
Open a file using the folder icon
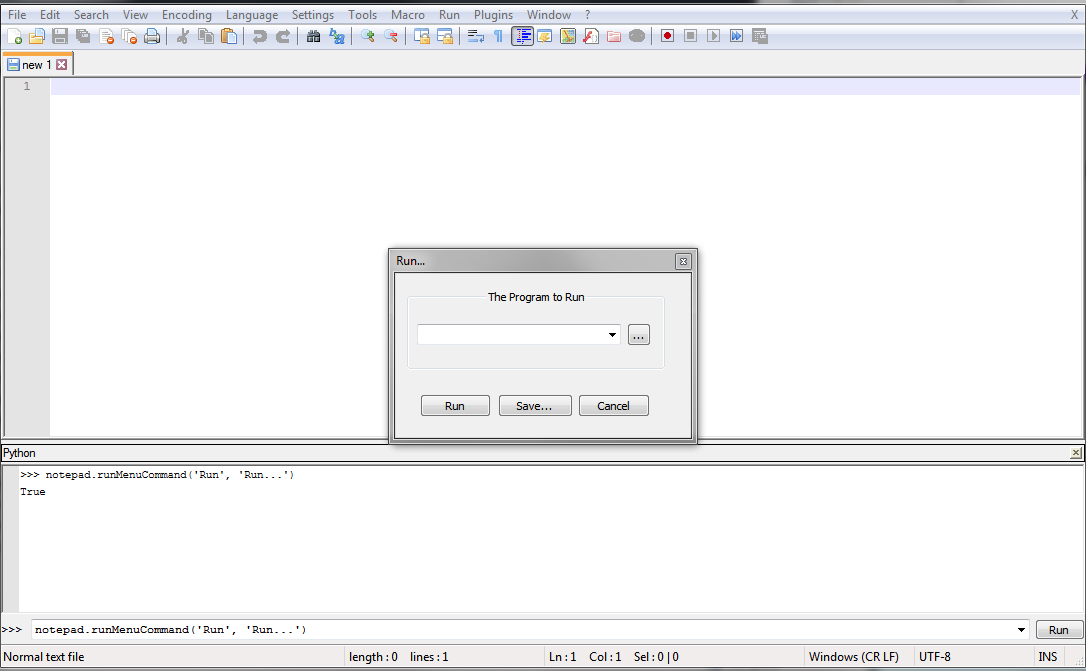(x=37, y=37)
